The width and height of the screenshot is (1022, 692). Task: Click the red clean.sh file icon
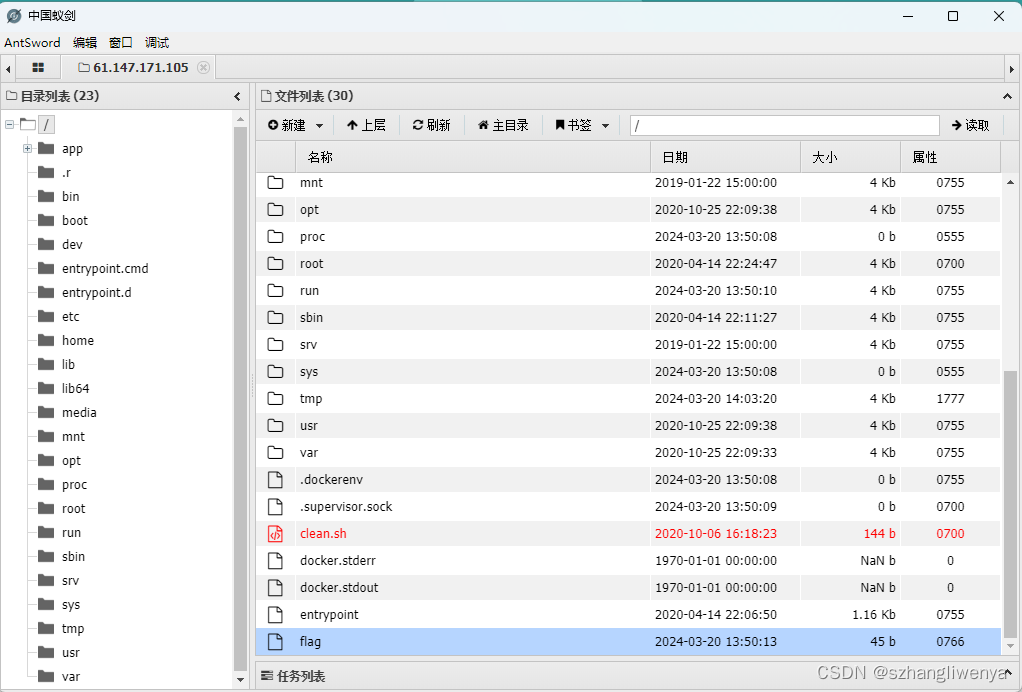pos(275,533)
